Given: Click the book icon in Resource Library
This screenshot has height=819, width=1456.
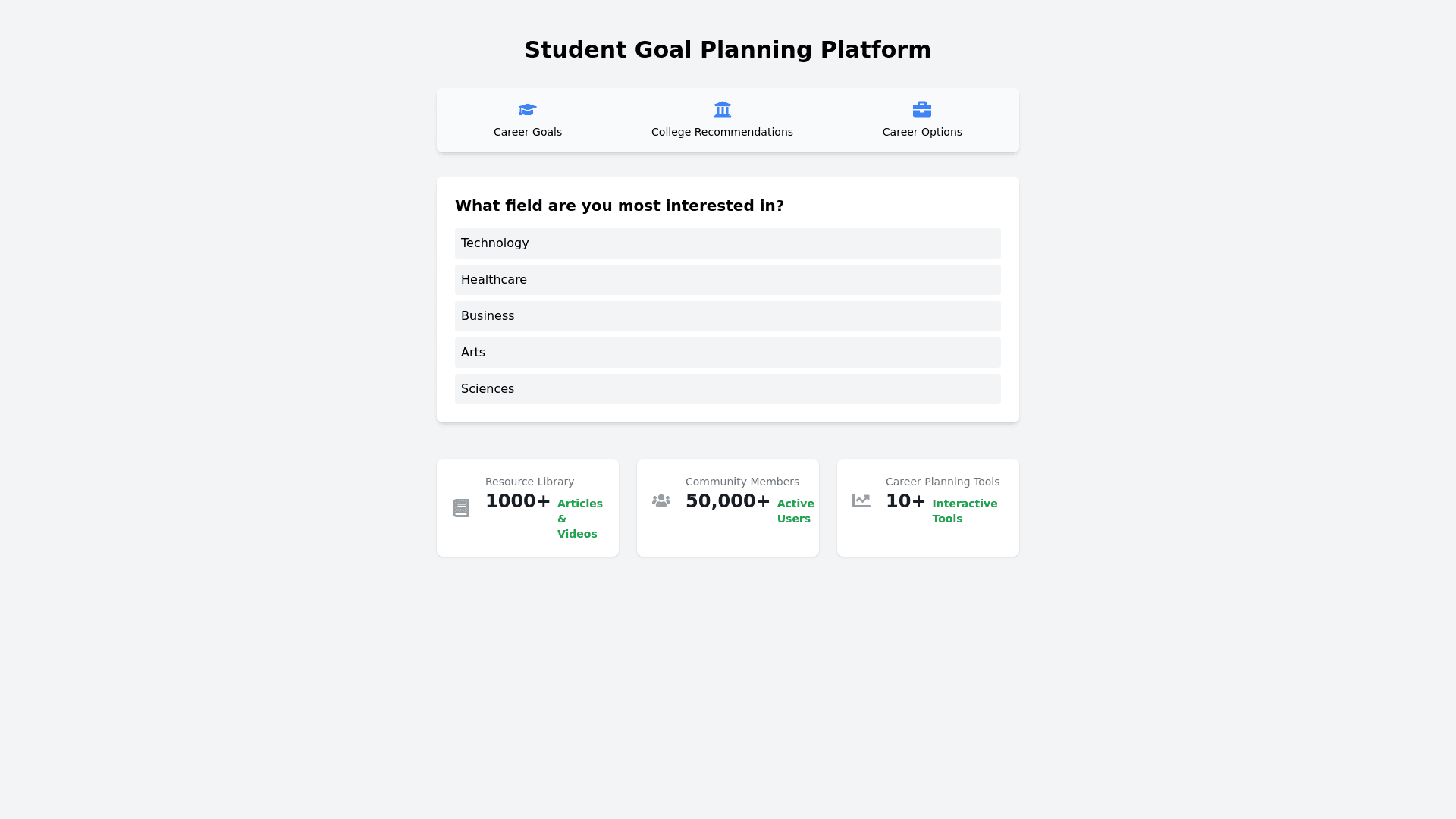Looking at the screenshot, I should 461,508.
